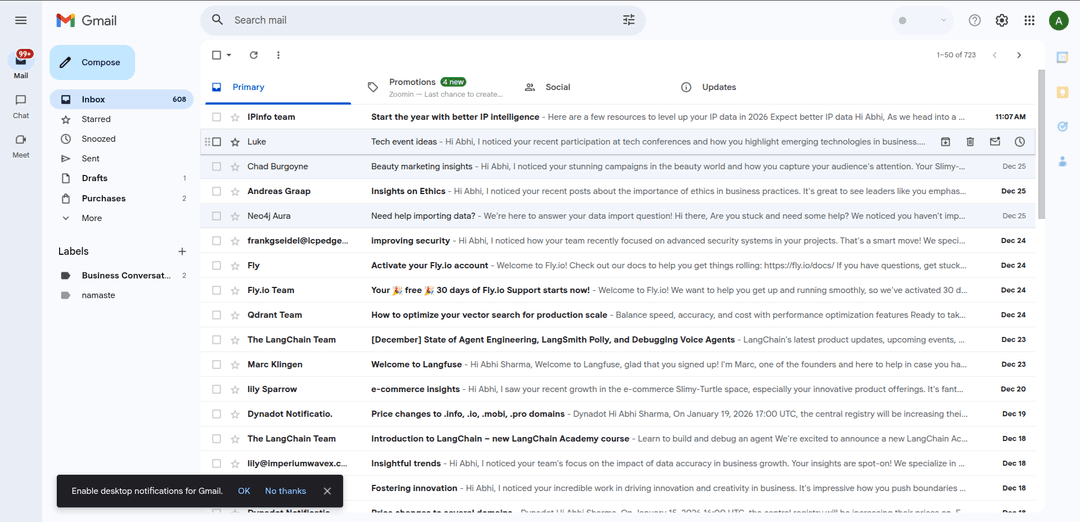
Task: Star the email from Andreas Graap
Action: coord(235,191)
